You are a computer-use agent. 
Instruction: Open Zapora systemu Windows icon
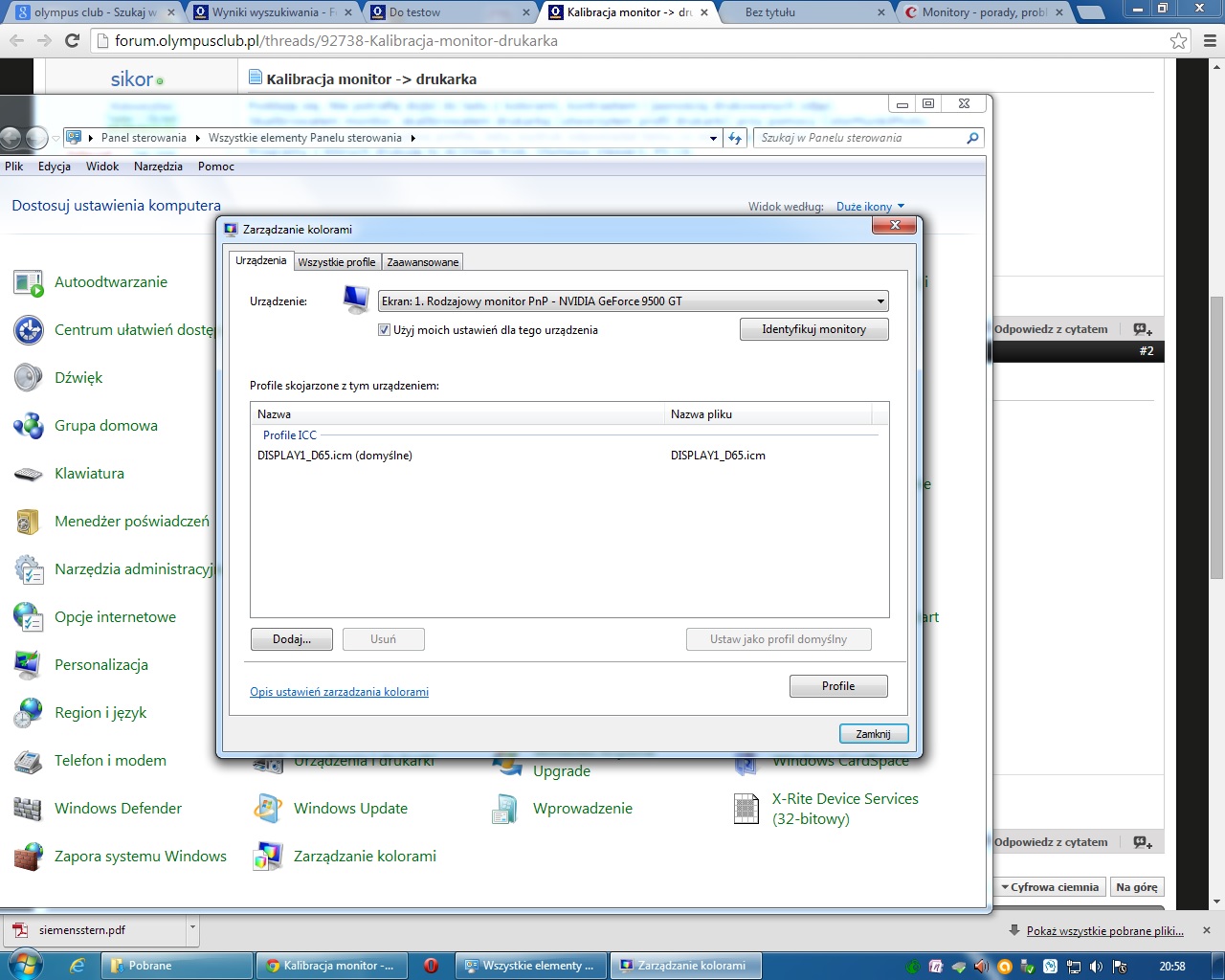point(29,857)
